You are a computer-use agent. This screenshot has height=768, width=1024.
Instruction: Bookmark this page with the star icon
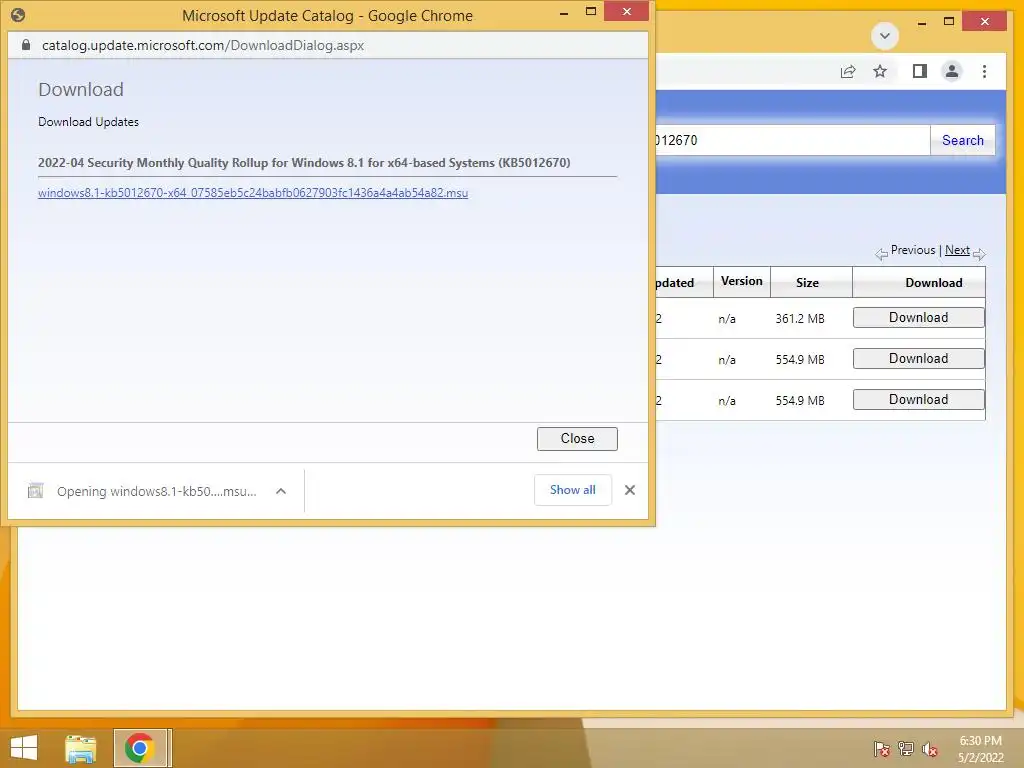(x=880, y=71)
